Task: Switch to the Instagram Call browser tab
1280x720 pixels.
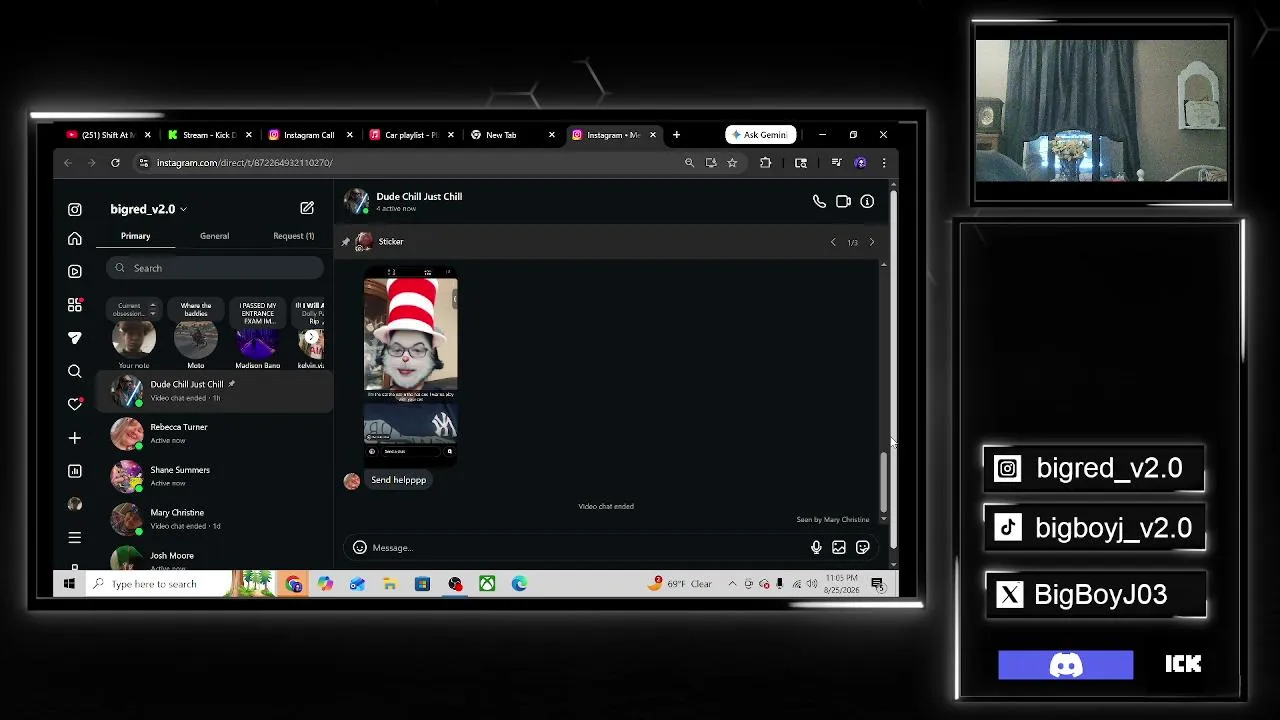Action: coord(308,135)
